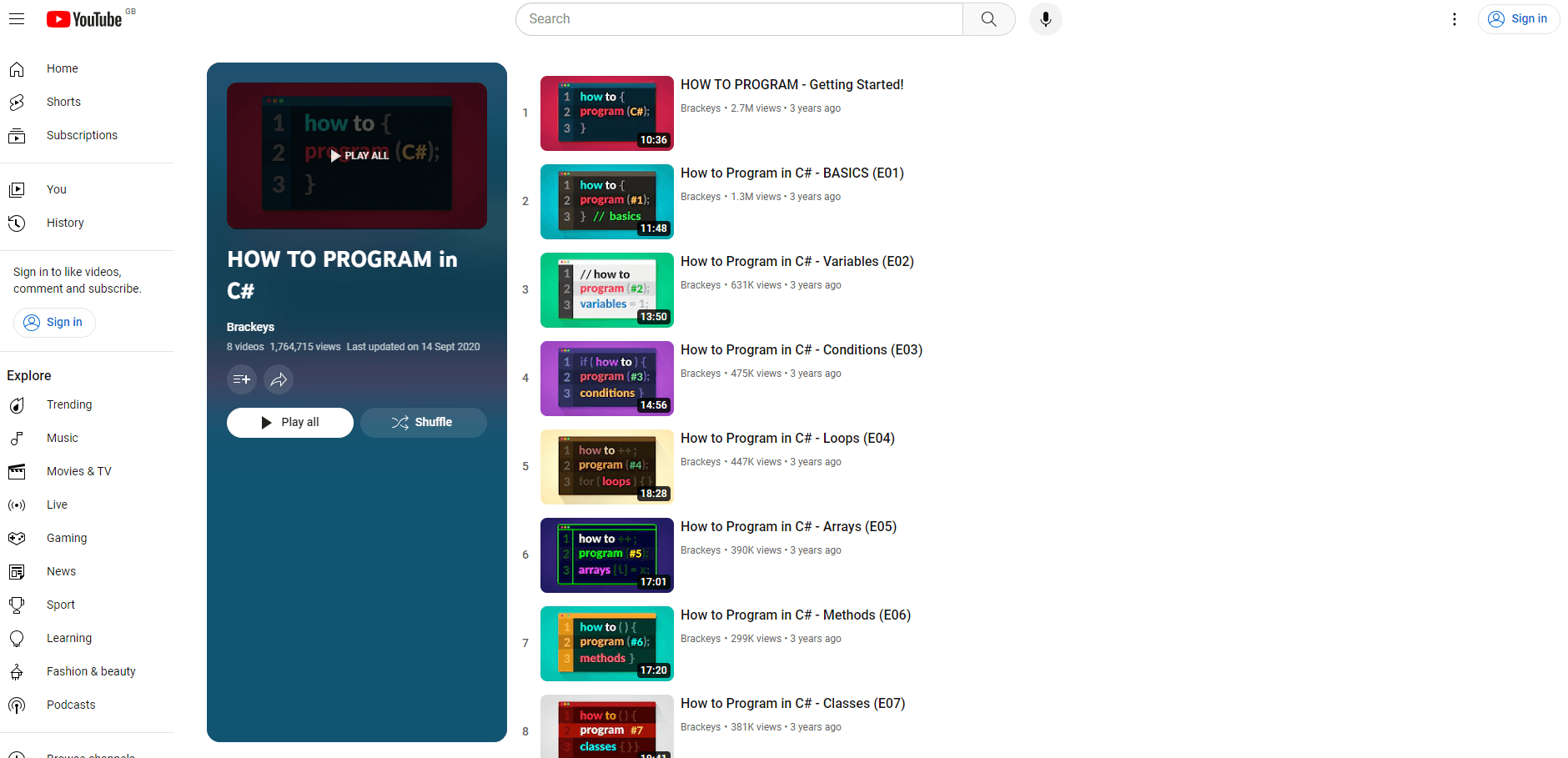Toggle Shuffle for the playlist
1568x758 pixels.
coord(423,423)
